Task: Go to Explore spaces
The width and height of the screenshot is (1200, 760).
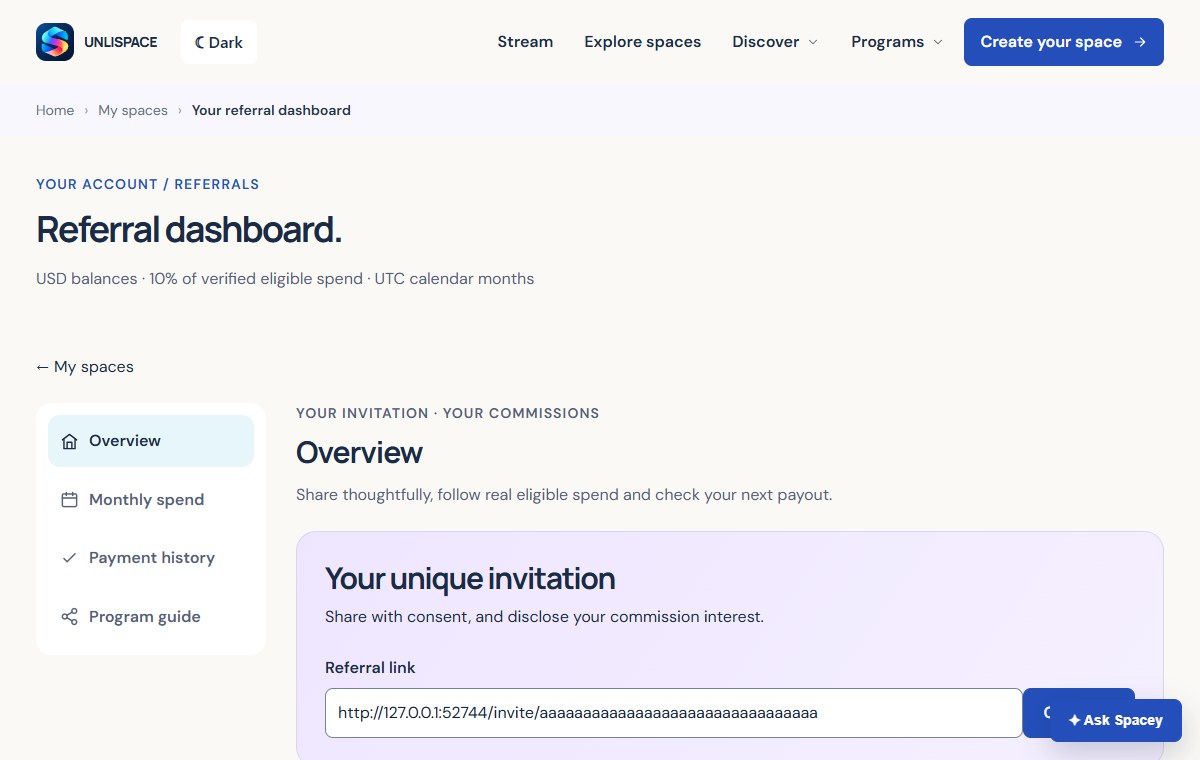Action: pos(643,42)
